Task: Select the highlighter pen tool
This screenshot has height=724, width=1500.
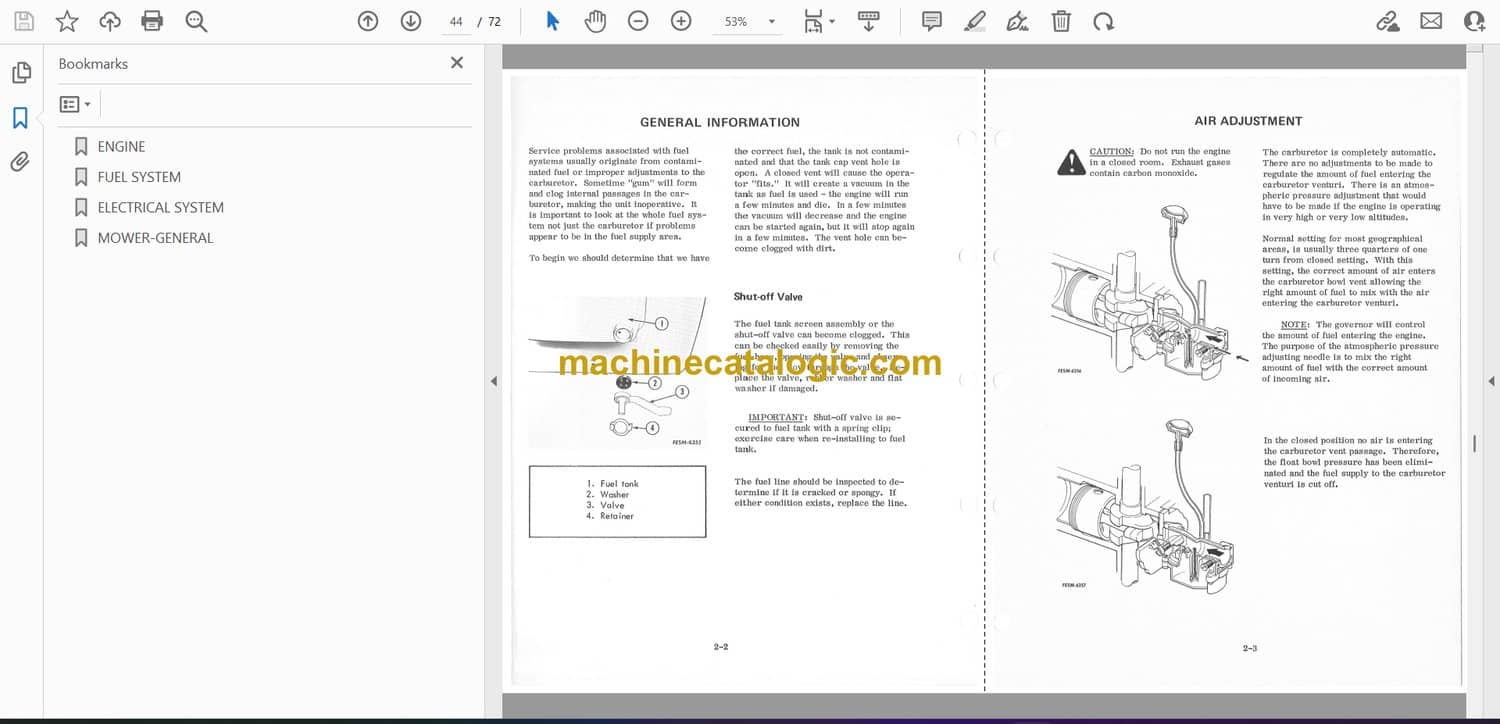Action: click(975, 21)
